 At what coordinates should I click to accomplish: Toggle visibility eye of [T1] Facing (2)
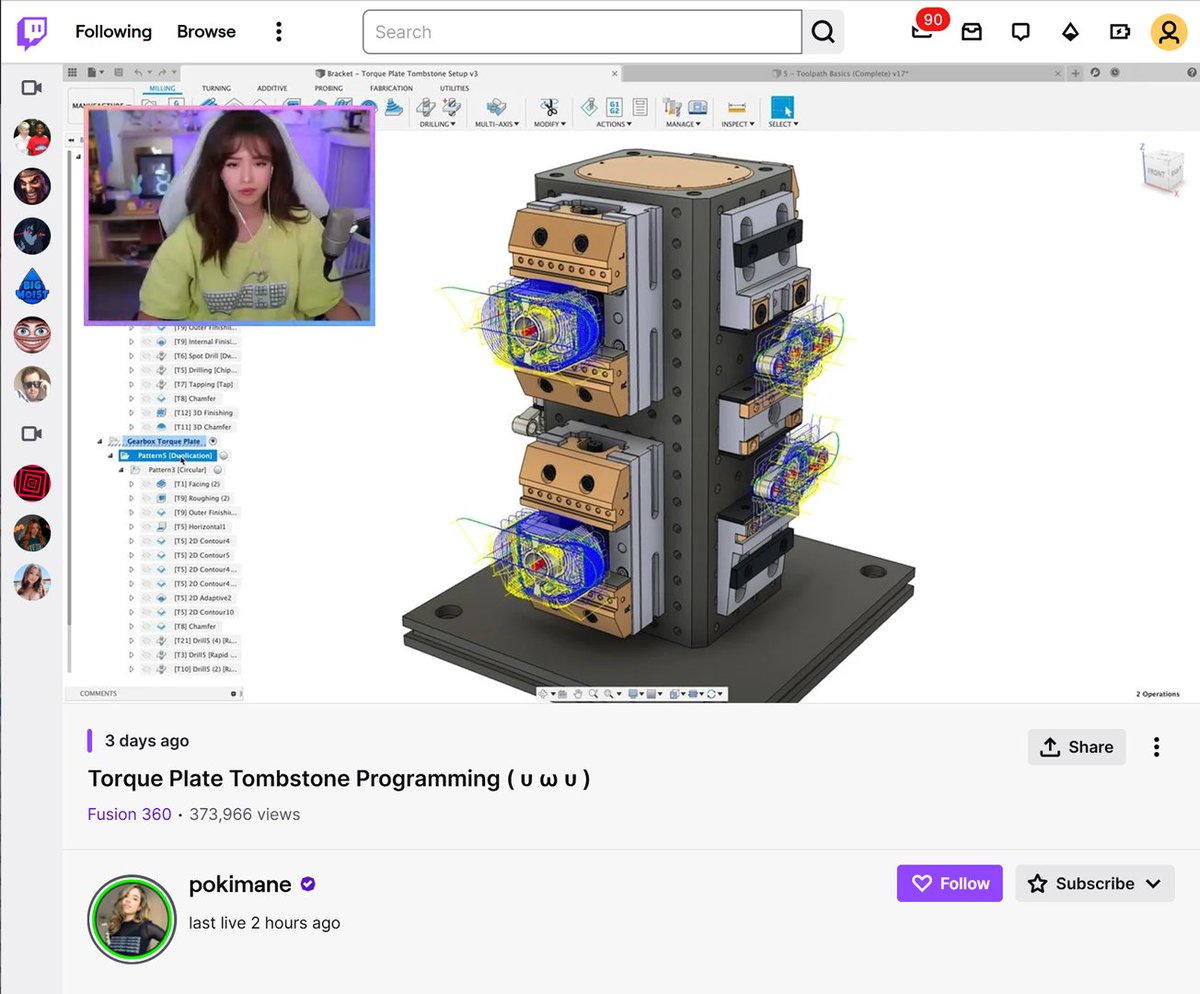point(146,484)
